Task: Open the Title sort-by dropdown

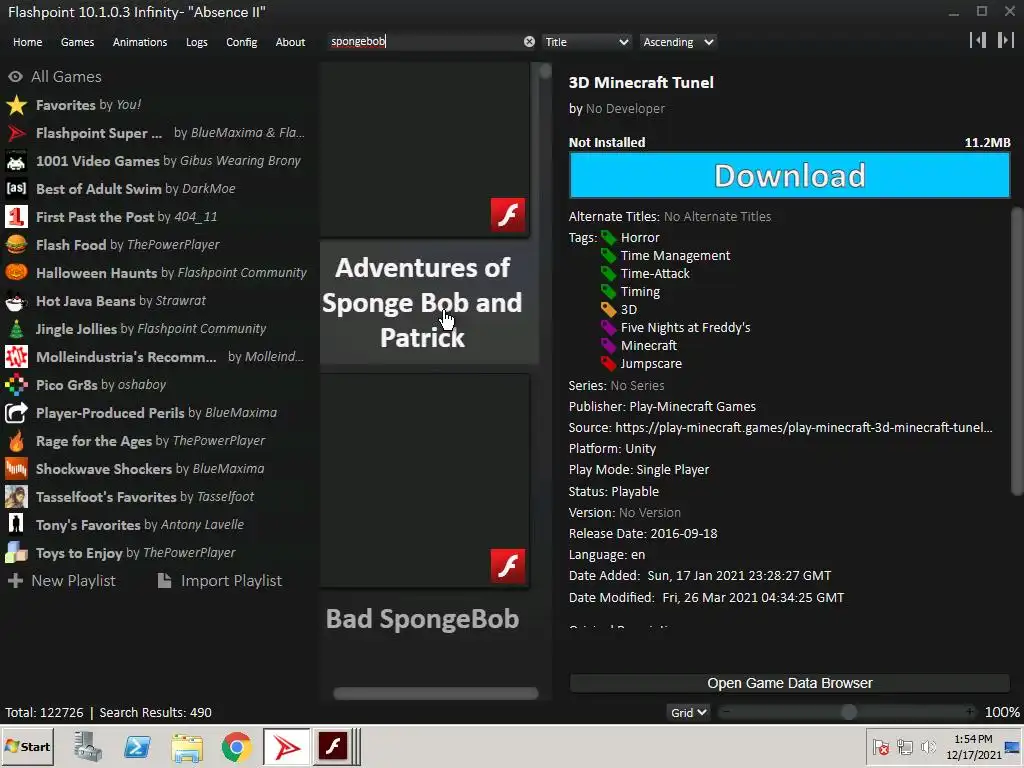Action: [586, 42]
